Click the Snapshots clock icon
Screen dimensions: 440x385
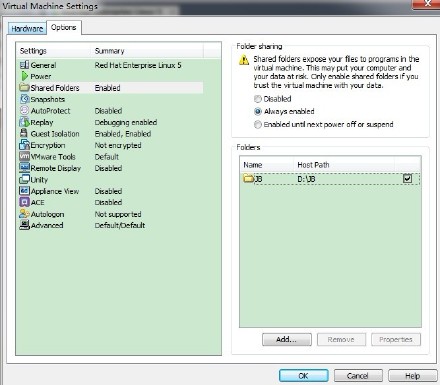[25, 99]
